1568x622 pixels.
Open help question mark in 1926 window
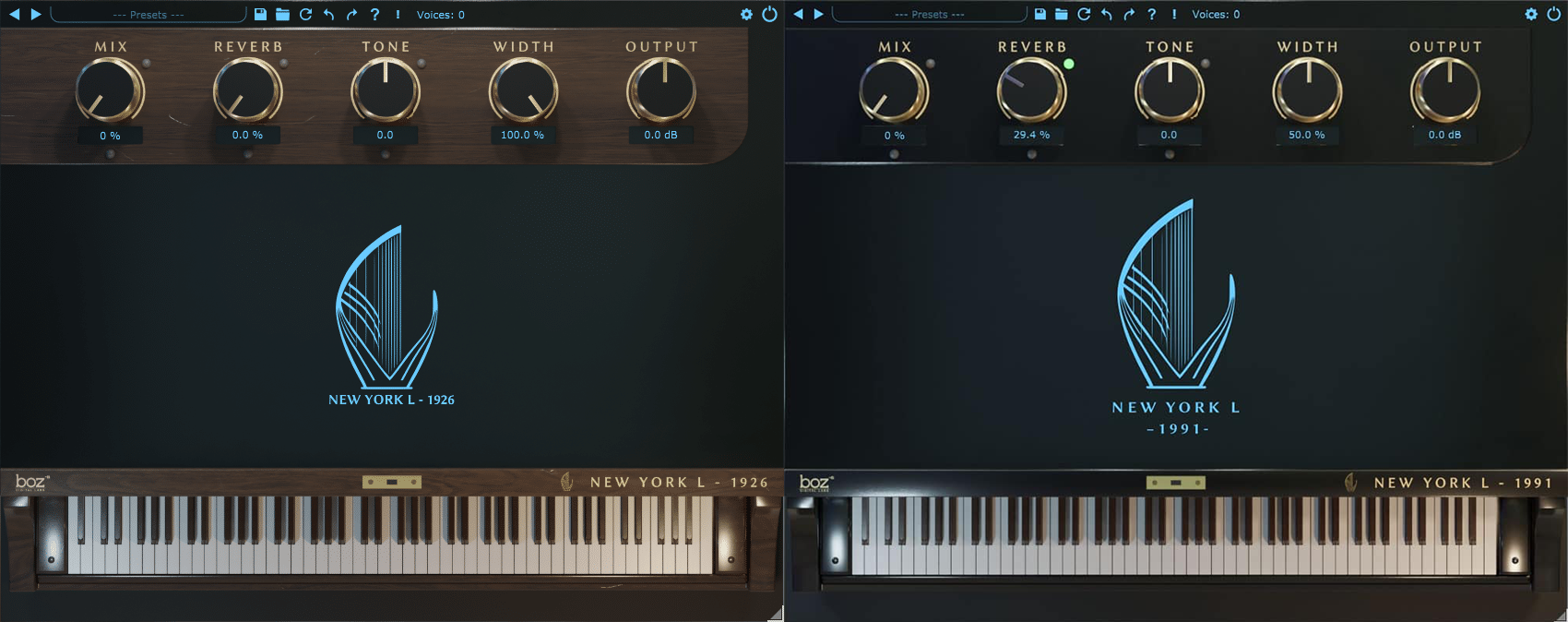pos(374,14)
